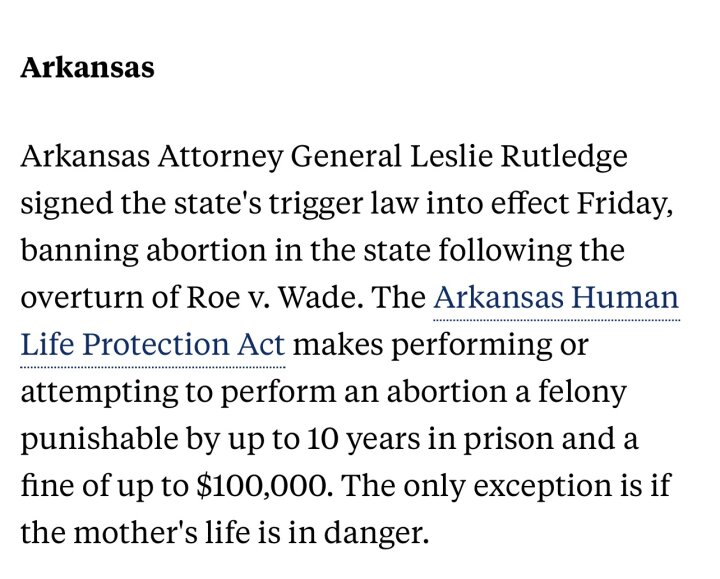Viewport: 720px width, 579px height.
Task: Click the '$100,000' fine amount
Action: (263, 486)
